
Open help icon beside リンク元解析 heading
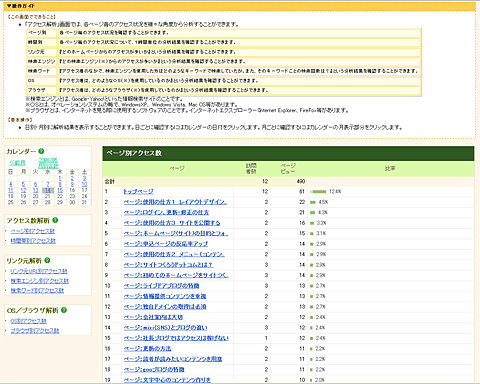point(47,260)
